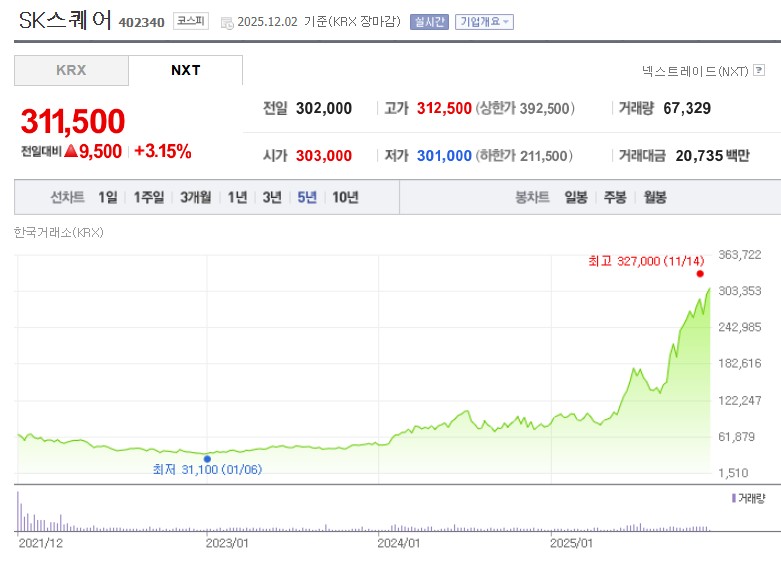Click the 한국거래소(KRX) chart label
781x563 pixels.
(x=58, y=233)
